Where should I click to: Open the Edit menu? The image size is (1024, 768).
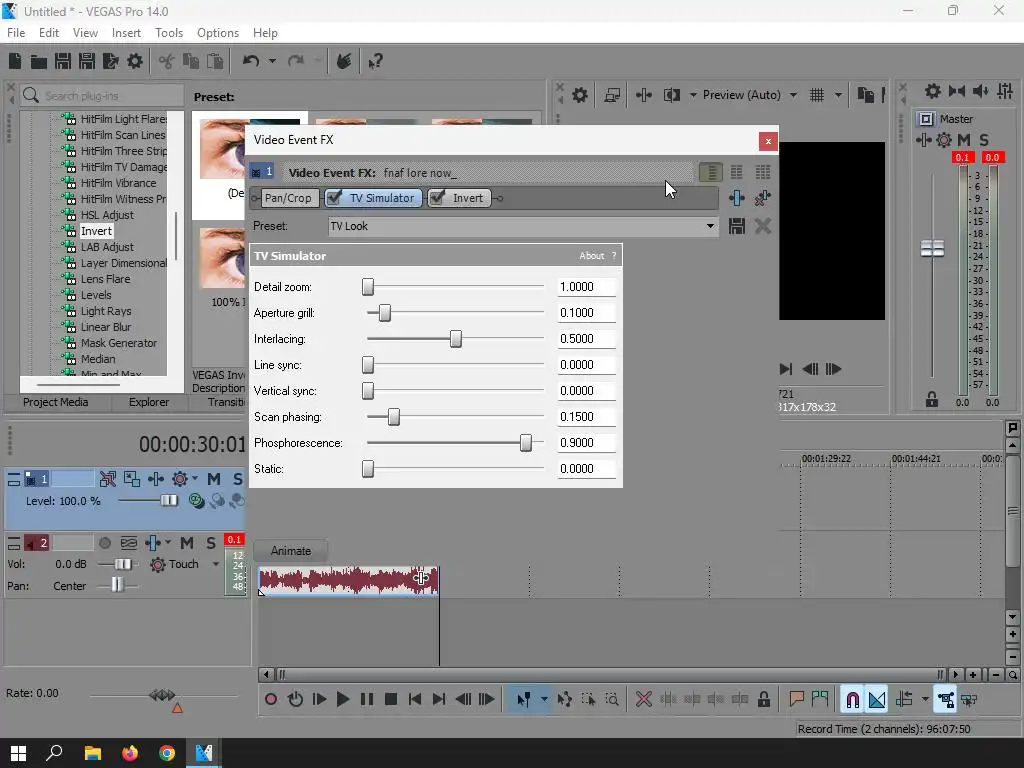(49, 33)
